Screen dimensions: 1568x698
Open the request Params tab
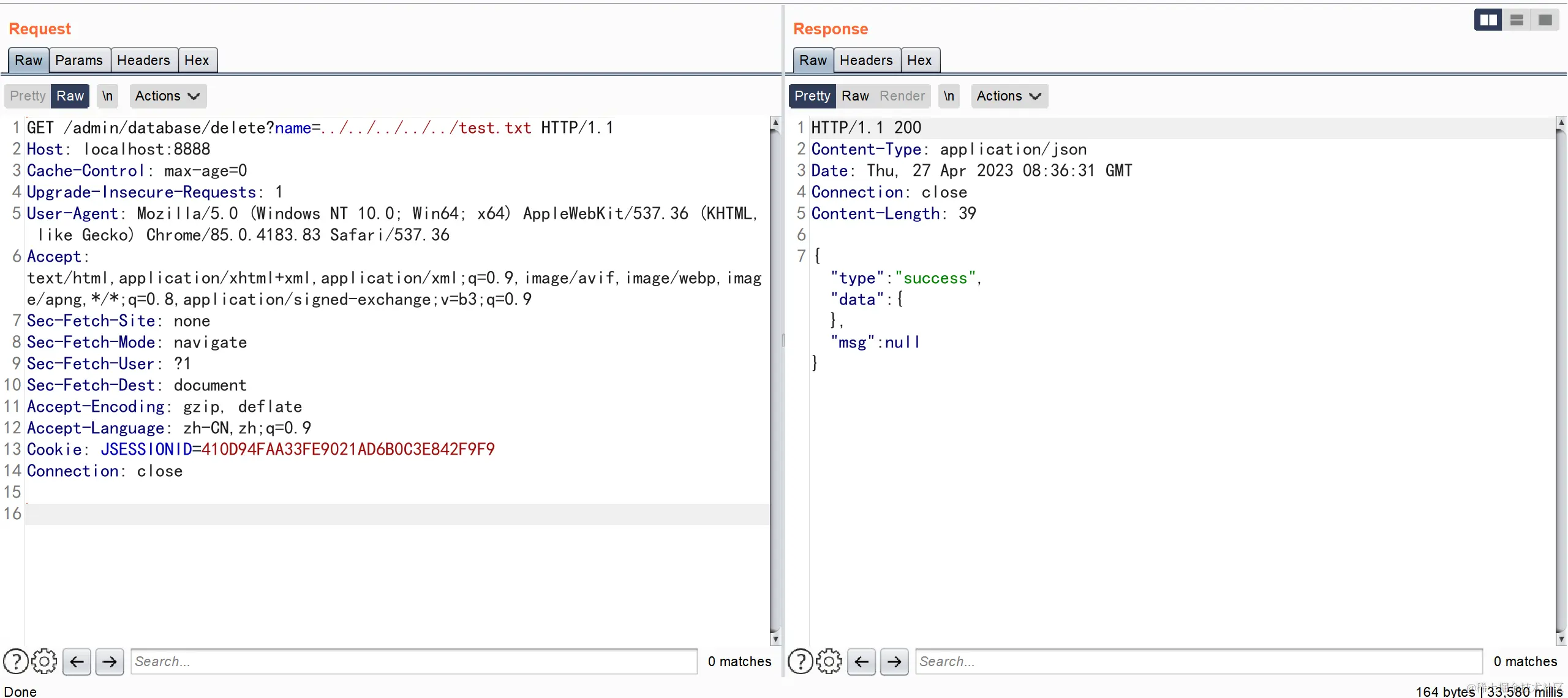(x=79, y=60)
